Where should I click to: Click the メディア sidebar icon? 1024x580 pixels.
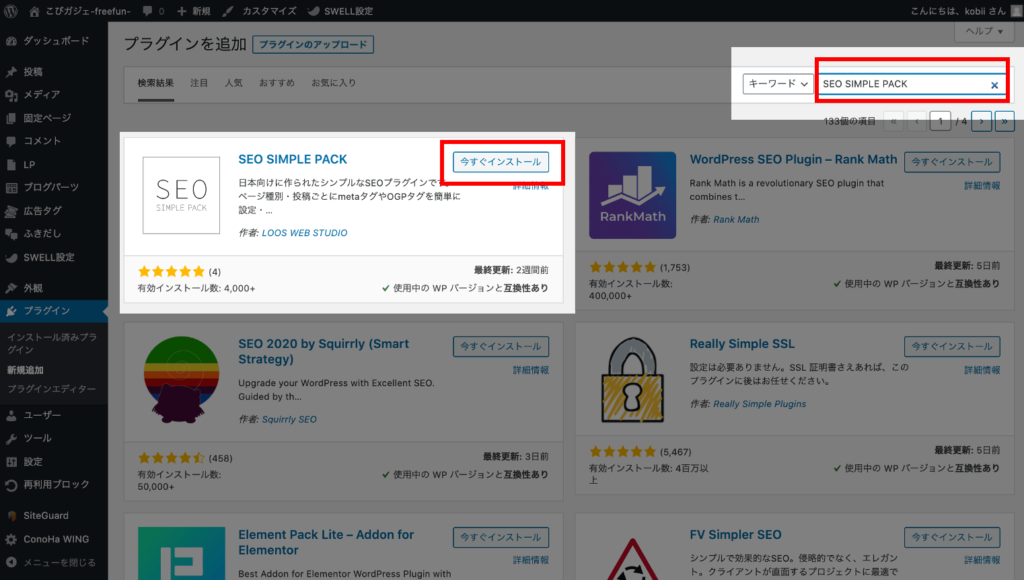click(x=11, y=95)
